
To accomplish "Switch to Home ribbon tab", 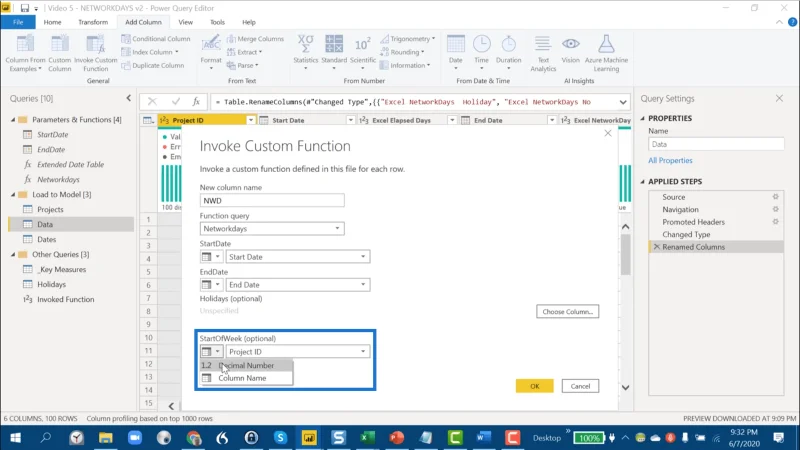I will click(52, 22).
